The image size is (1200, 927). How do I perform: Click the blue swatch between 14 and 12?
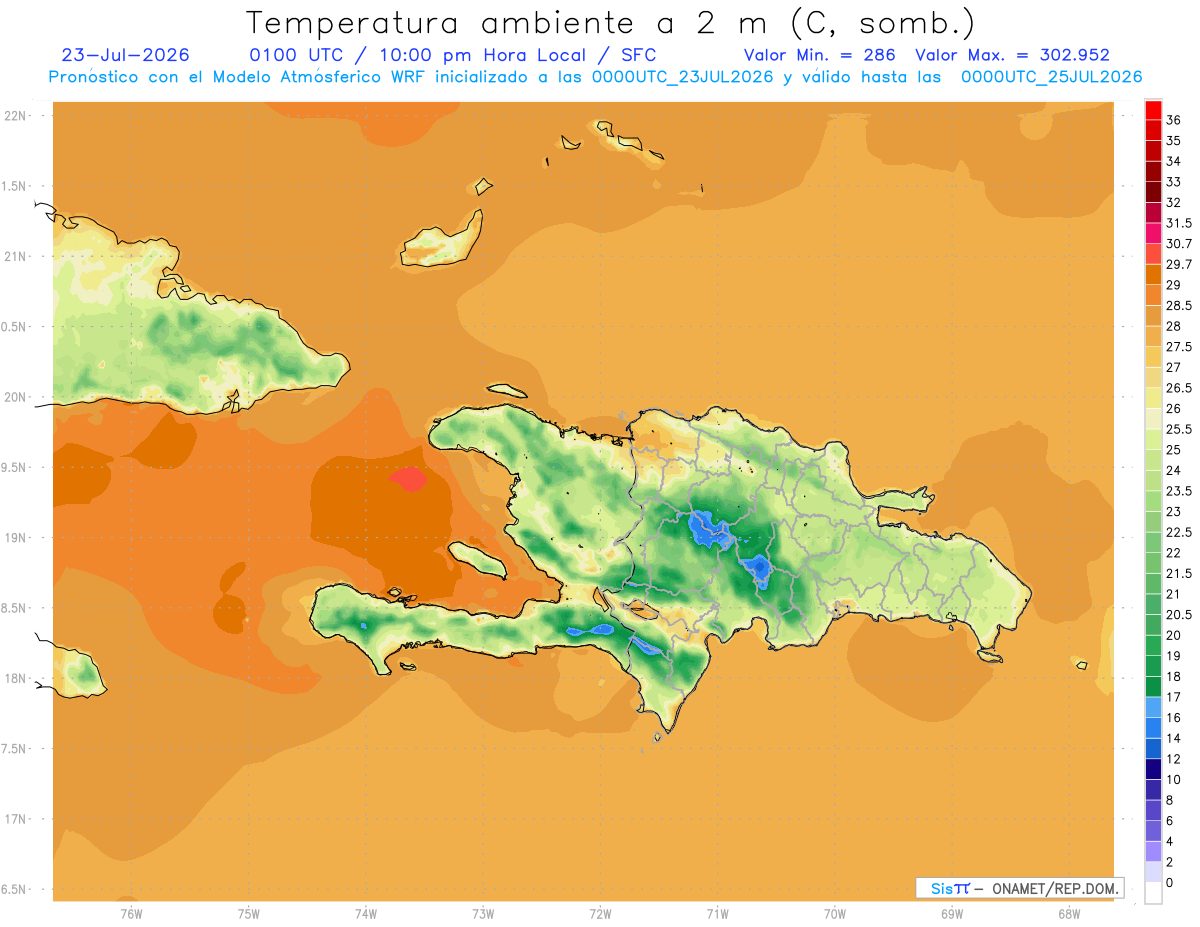pyautogui.click(x=1153, y=748)
